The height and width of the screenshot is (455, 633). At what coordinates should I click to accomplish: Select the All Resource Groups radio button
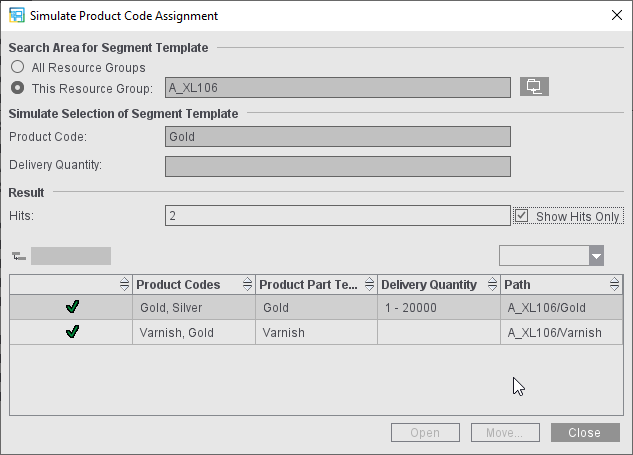click(17, 68)
